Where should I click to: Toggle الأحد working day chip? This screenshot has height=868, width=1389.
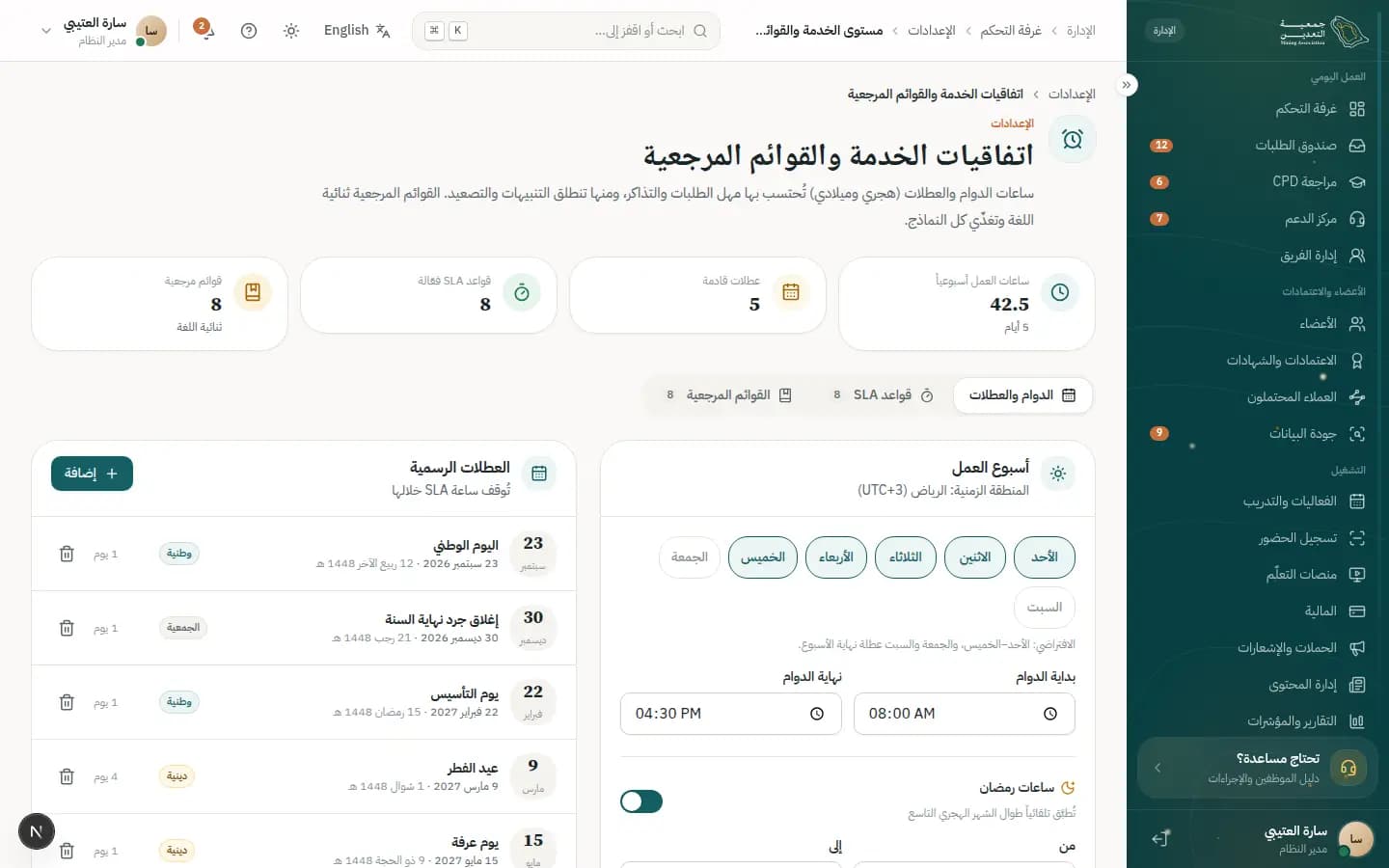(x=1045, y=557)
